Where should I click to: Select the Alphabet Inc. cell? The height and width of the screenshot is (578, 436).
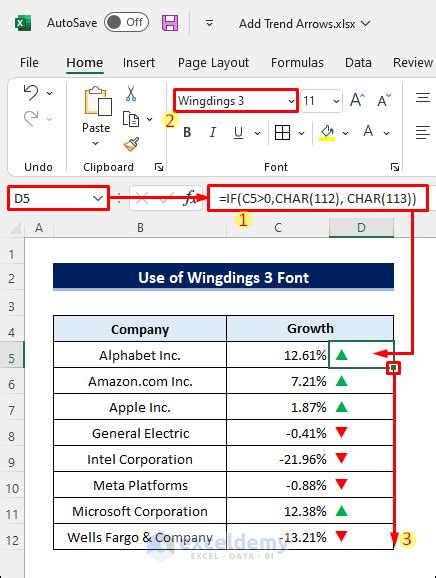pos(140,355)
